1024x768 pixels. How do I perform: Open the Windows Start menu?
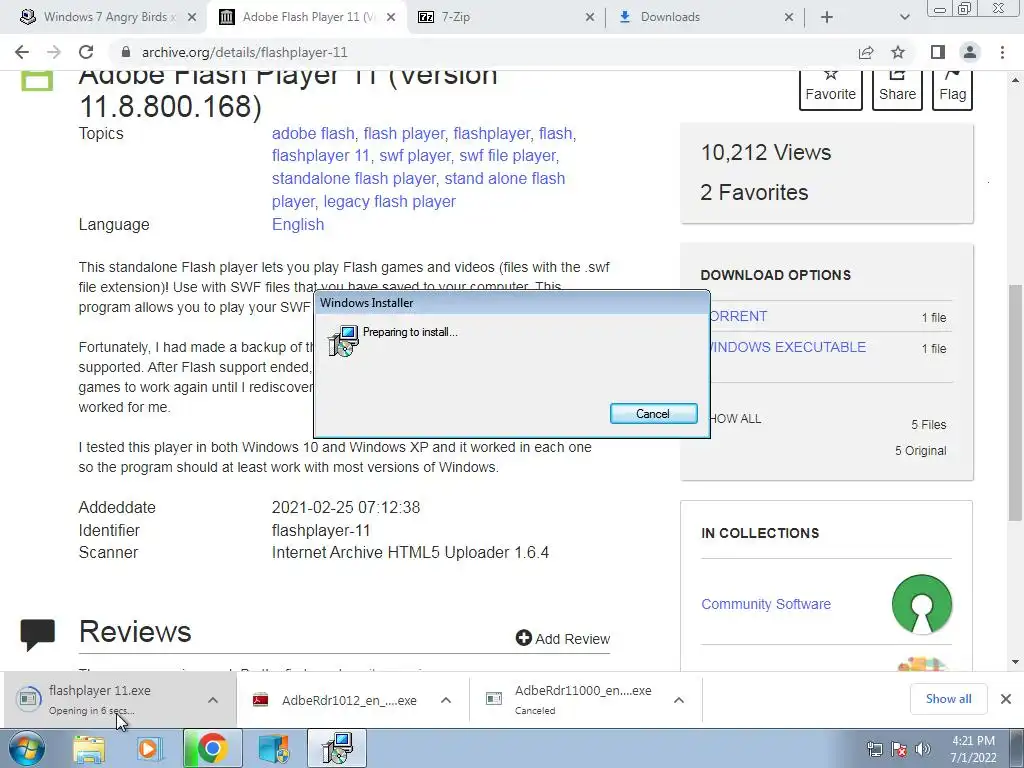(26, 748)
